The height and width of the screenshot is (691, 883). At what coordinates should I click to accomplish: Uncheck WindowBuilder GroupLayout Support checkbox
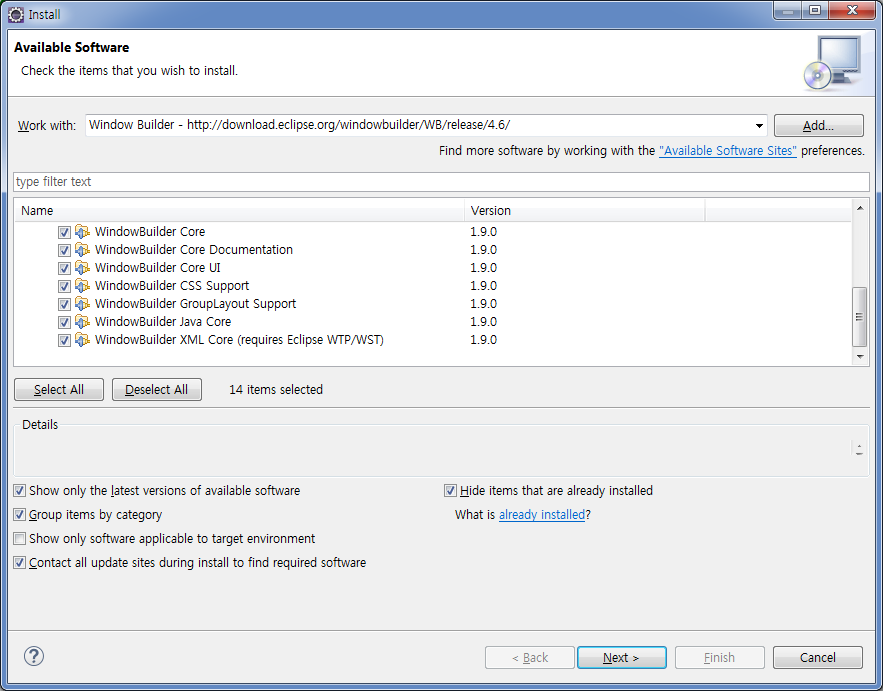point(64,304)
